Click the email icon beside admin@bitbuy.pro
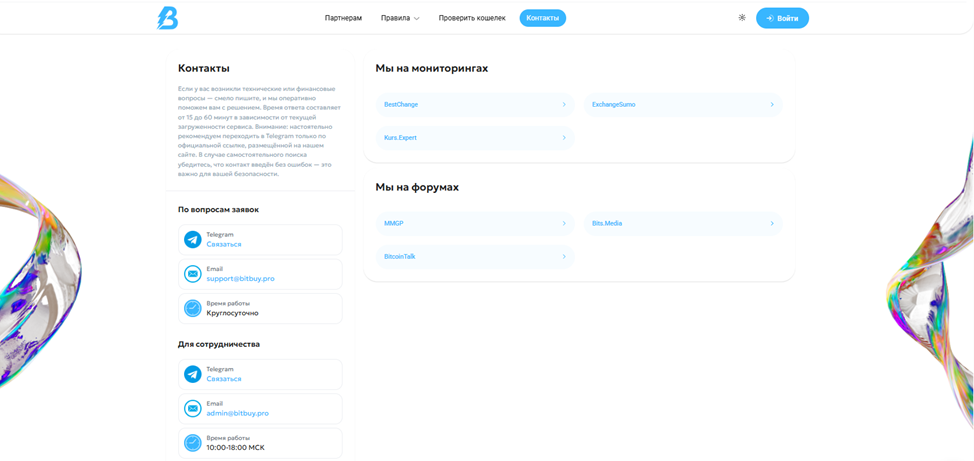Image resolution: width=974 pixels, height=461 pixels. click(193, 408)
